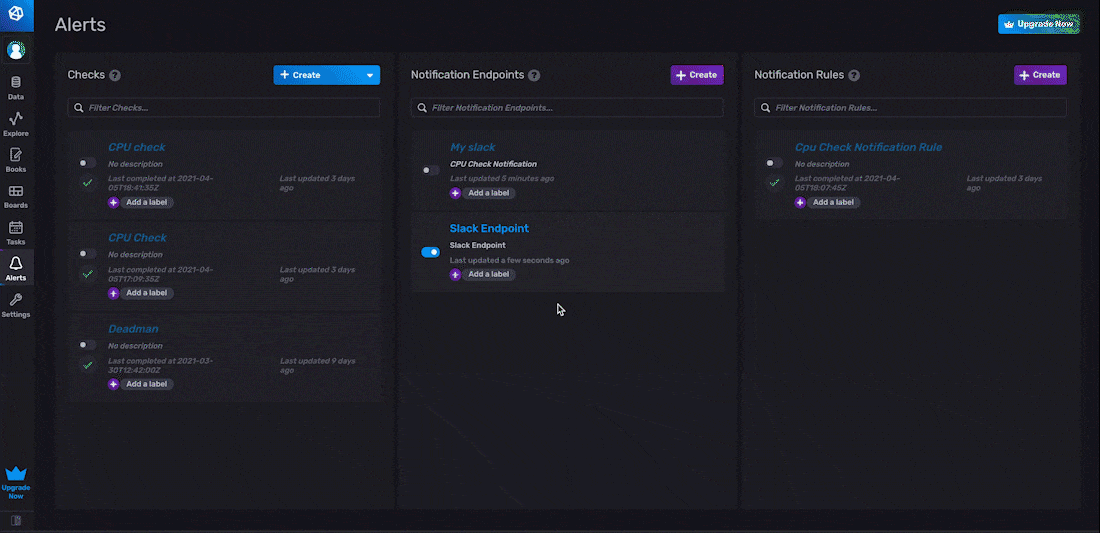This screenshot has height=533, width=1100.
Task: Open the Slack Endpoint title
Action: pos(489,229)
